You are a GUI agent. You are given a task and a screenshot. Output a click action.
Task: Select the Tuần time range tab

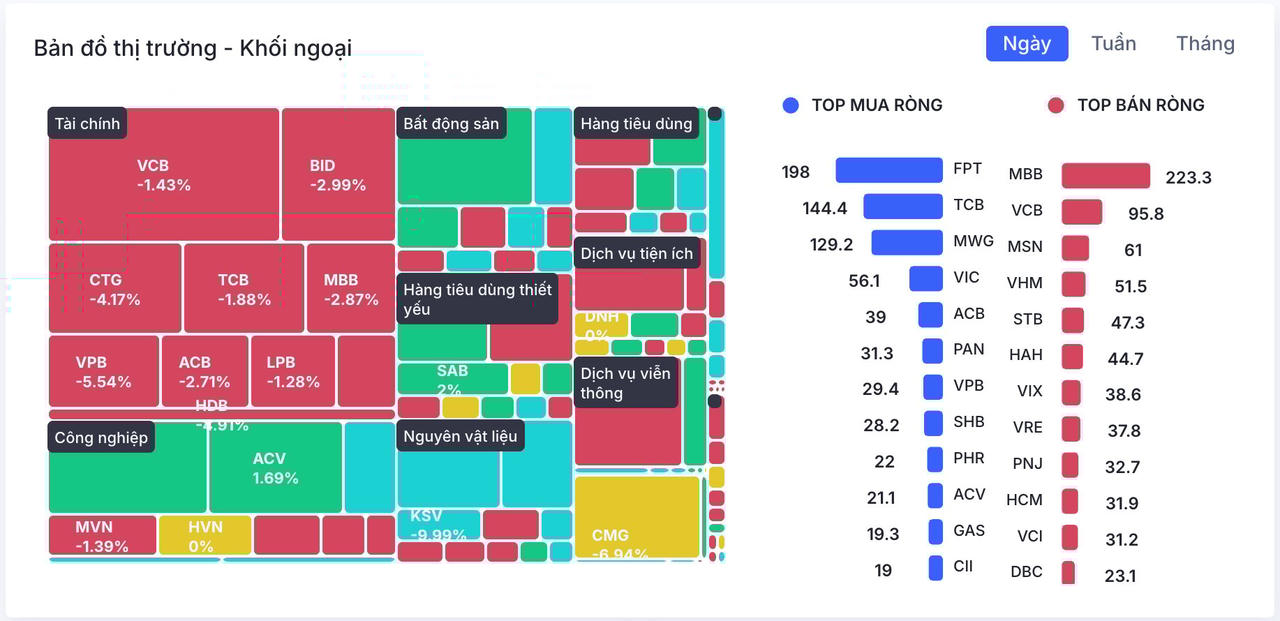pos(1113,44)
